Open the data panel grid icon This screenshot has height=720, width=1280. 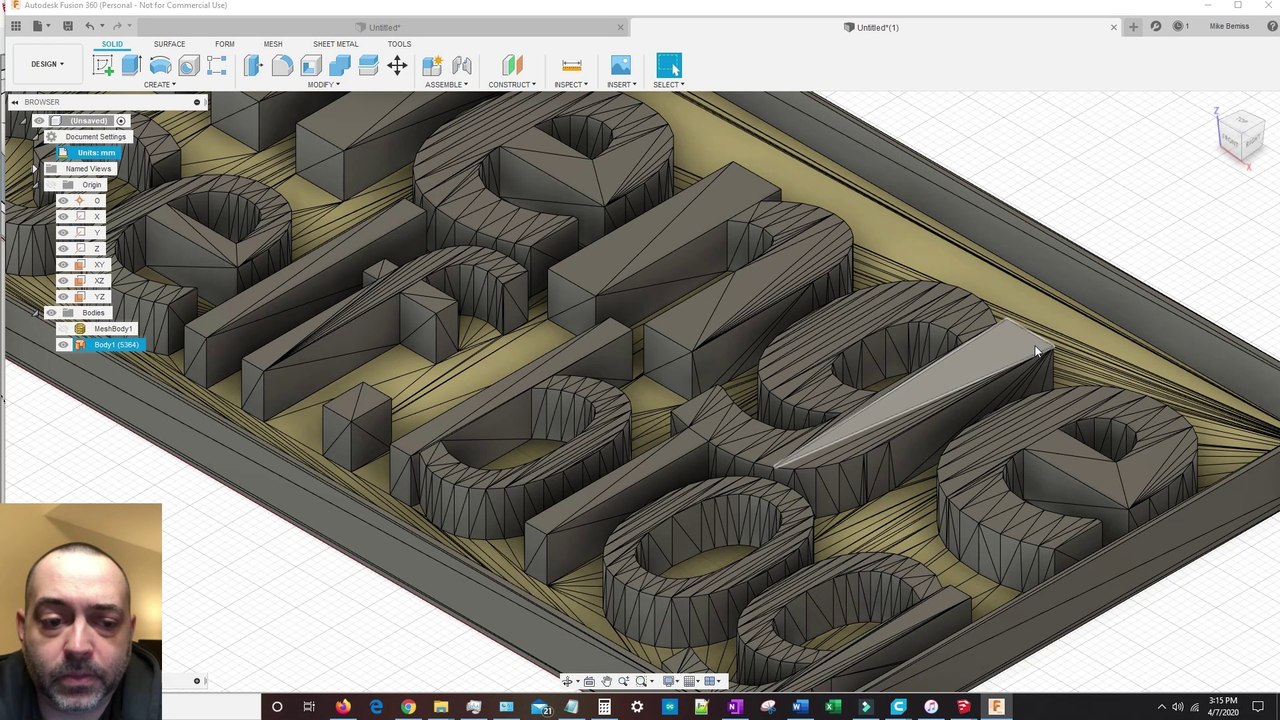click(x=16, y=26)
